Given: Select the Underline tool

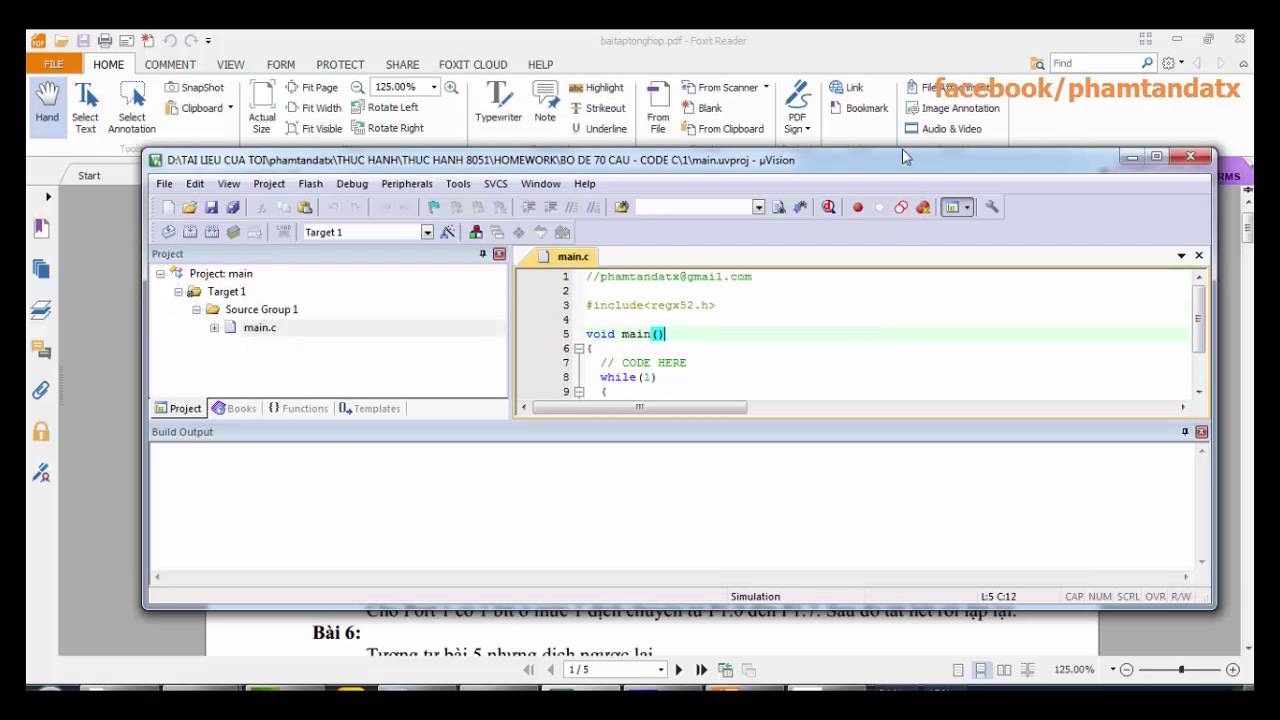Looking at the screenshot, I should click(598, 128).
